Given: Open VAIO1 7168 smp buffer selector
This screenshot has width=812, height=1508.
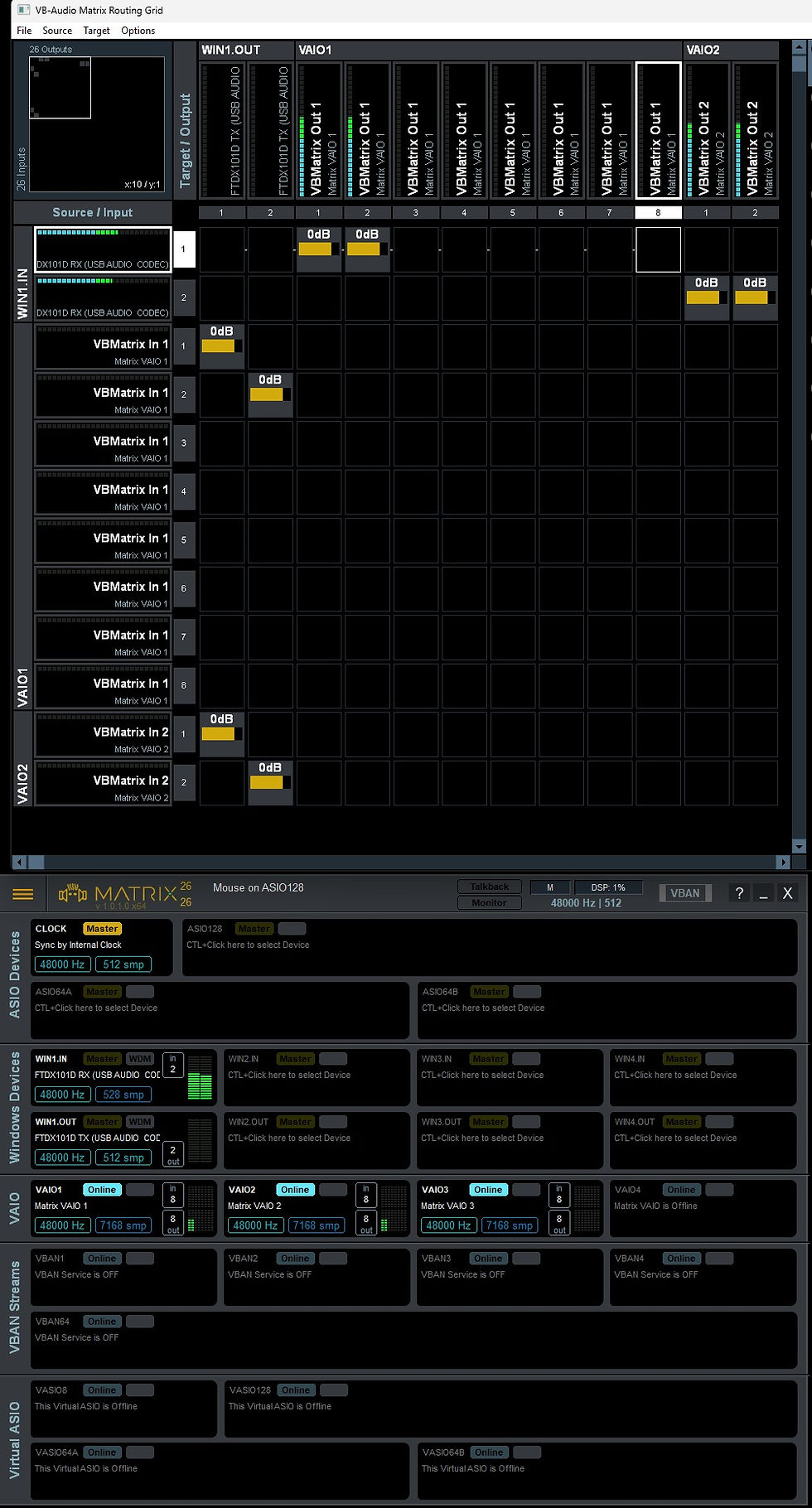Looking at the screenshot, I should point(123,1225).
